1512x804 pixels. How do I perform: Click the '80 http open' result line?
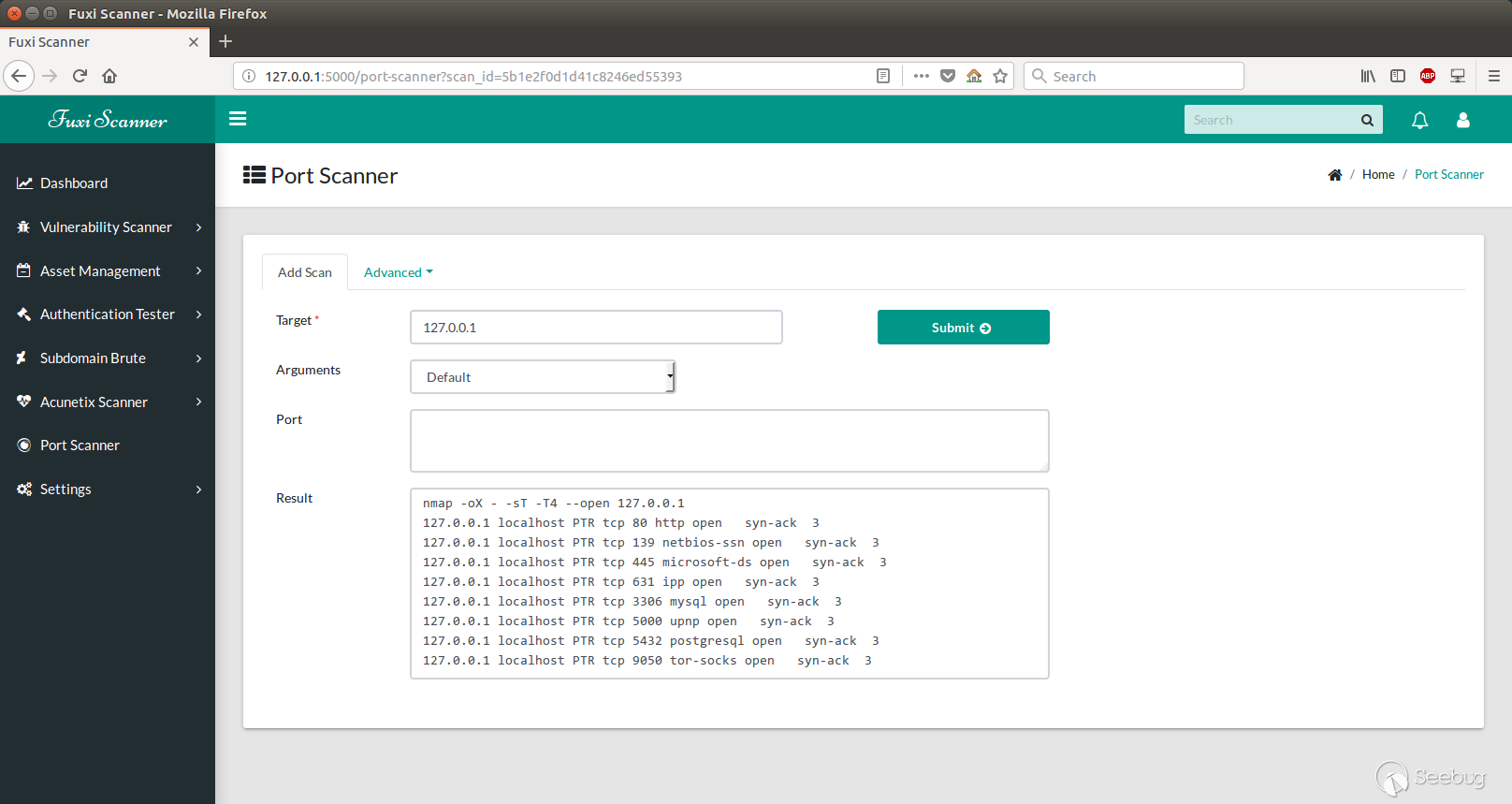point(621,523)
